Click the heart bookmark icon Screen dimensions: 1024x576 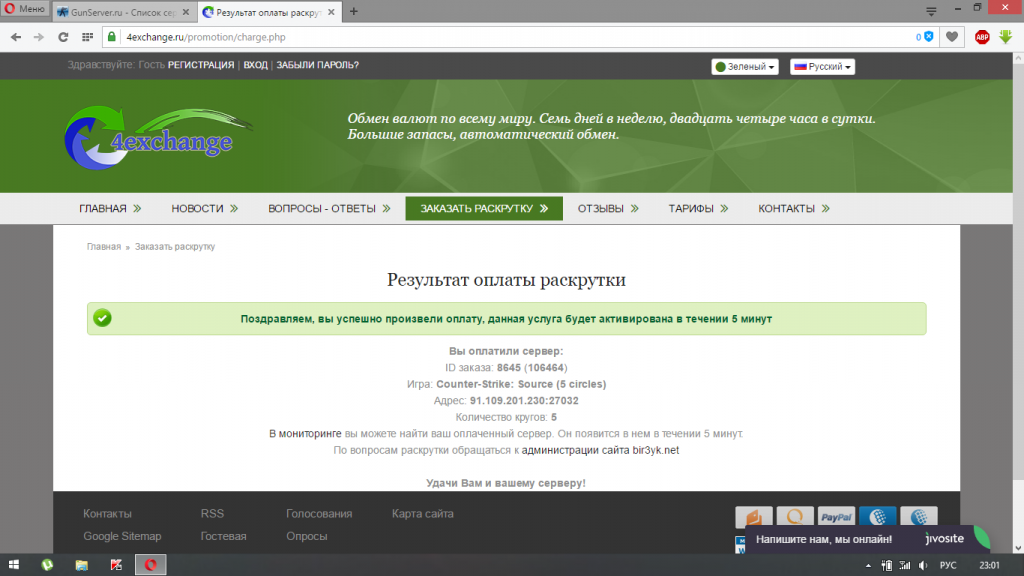tap(953, 37)
